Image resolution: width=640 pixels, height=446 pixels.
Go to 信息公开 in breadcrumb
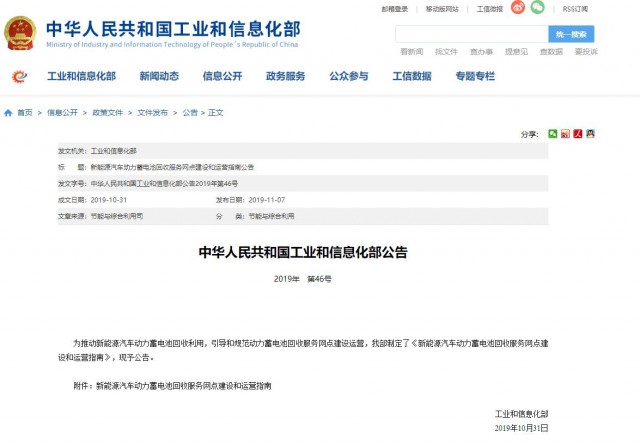(62, 113)
